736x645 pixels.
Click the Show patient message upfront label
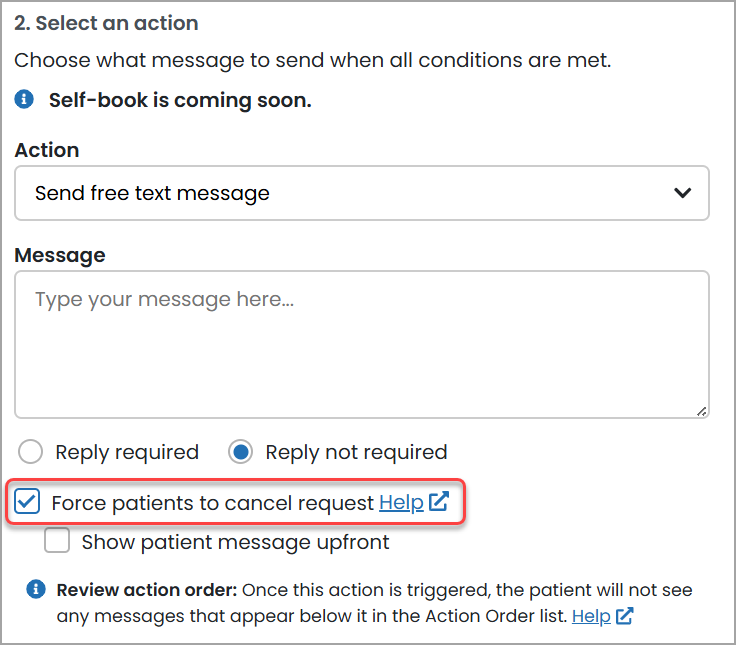pos(235,542)
